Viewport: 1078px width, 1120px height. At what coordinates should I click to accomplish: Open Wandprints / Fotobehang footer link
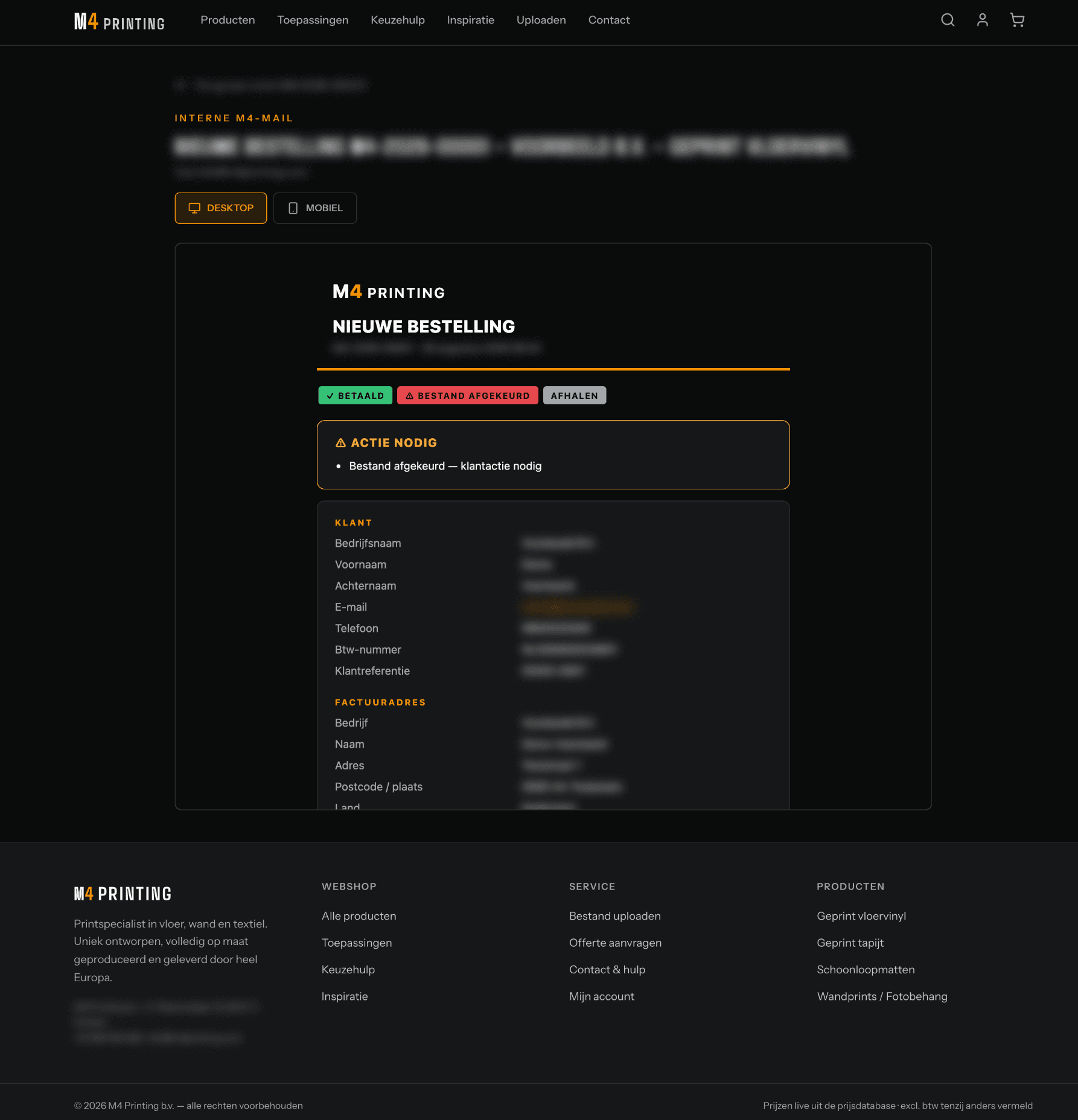(x=882, y=996)
